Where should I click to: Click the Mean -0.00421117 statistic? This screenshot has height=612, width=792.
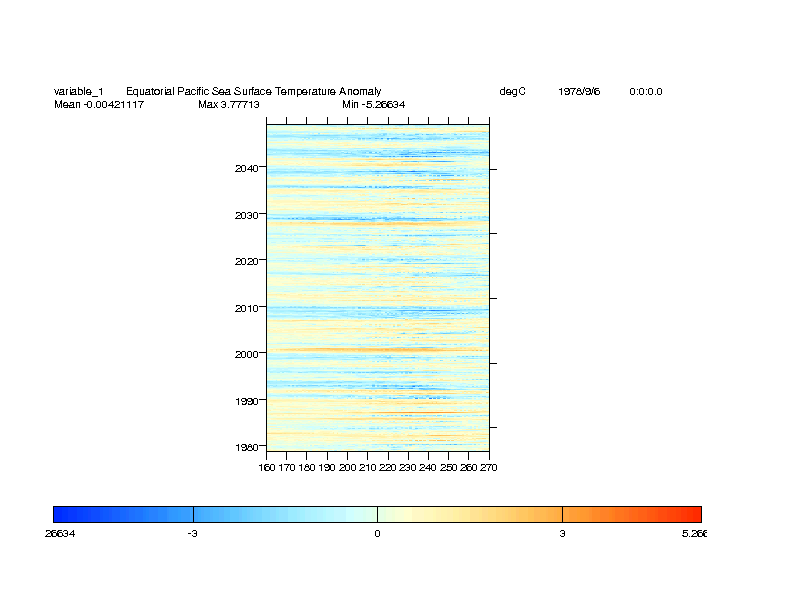pyautogui.click(x=99, y=105)
